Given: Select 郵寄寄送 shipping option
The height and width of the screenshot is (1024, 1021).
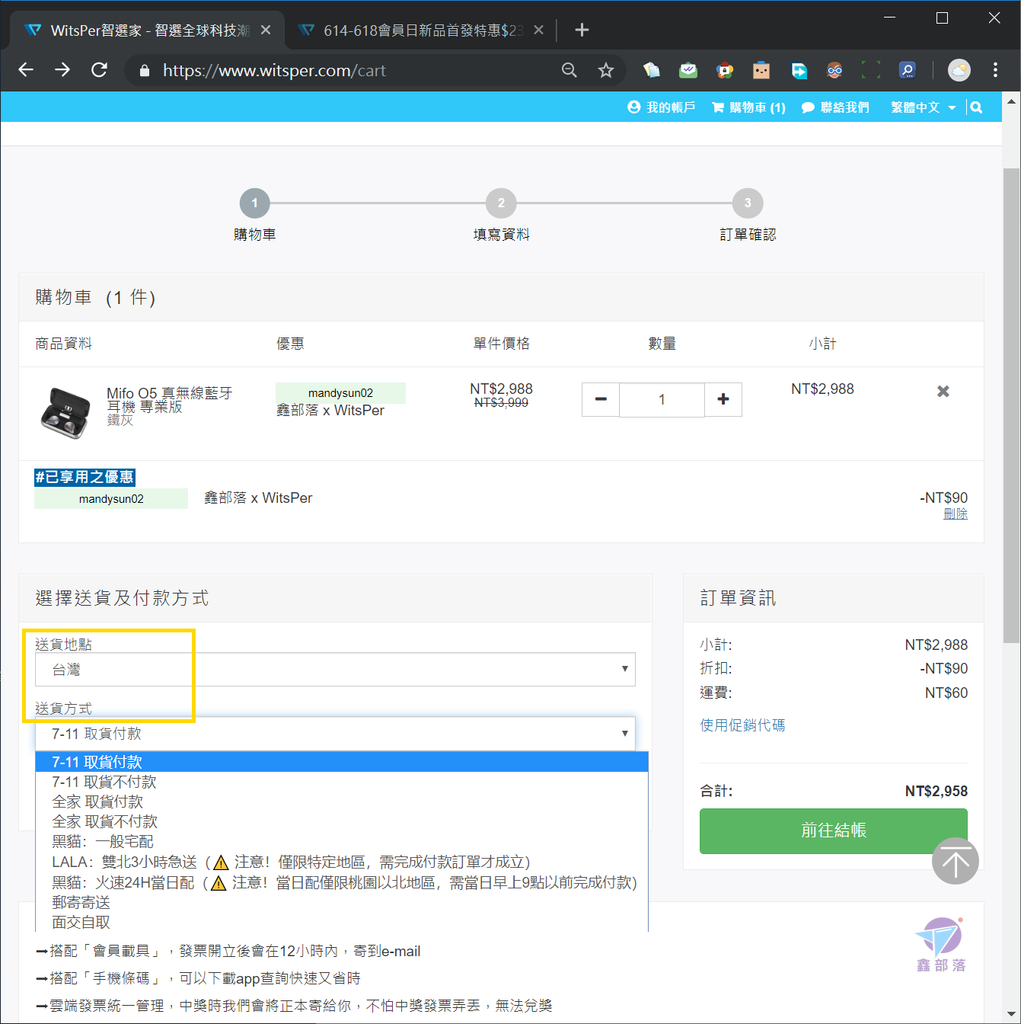Looking at the screenshot, I should pos(342,903).
